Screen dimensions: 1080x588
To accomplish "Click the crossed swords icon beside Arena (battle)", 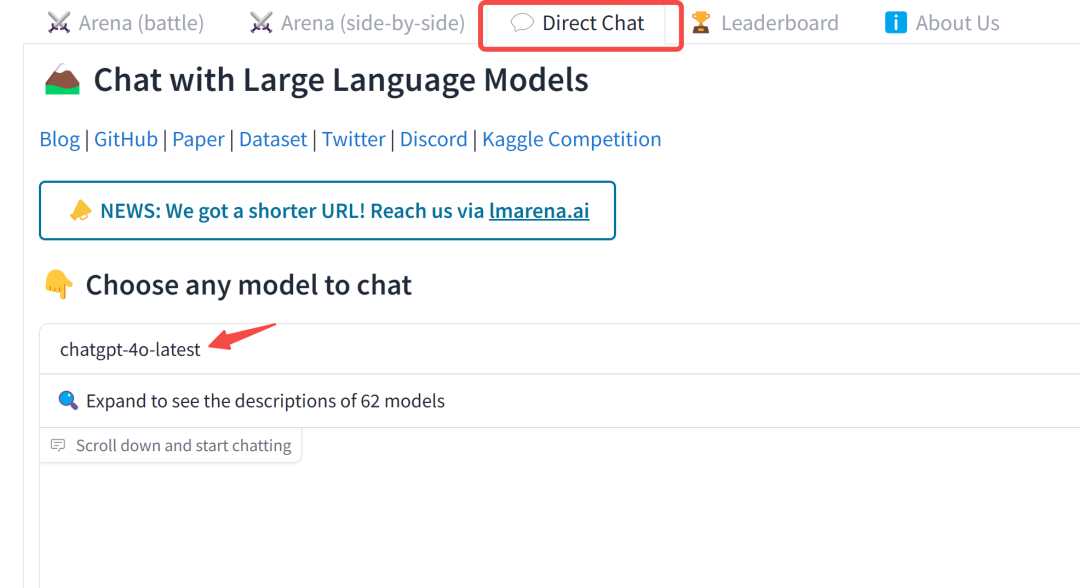I will point(59,23).
